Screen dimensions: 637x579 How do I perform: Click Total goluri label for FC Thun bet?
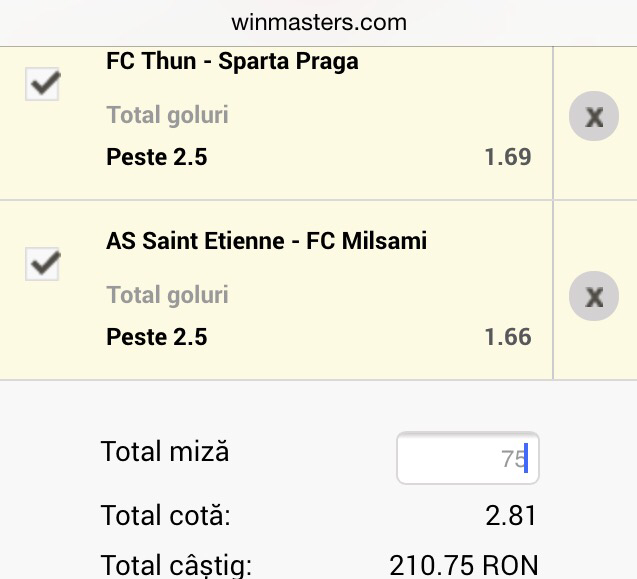167,115
